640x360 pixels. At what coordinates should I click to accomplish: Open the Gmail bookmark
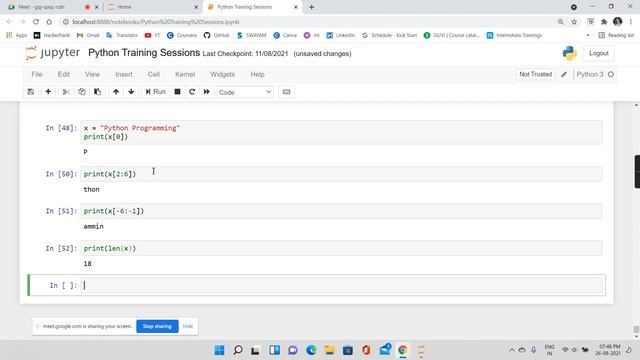pos(88,36)
